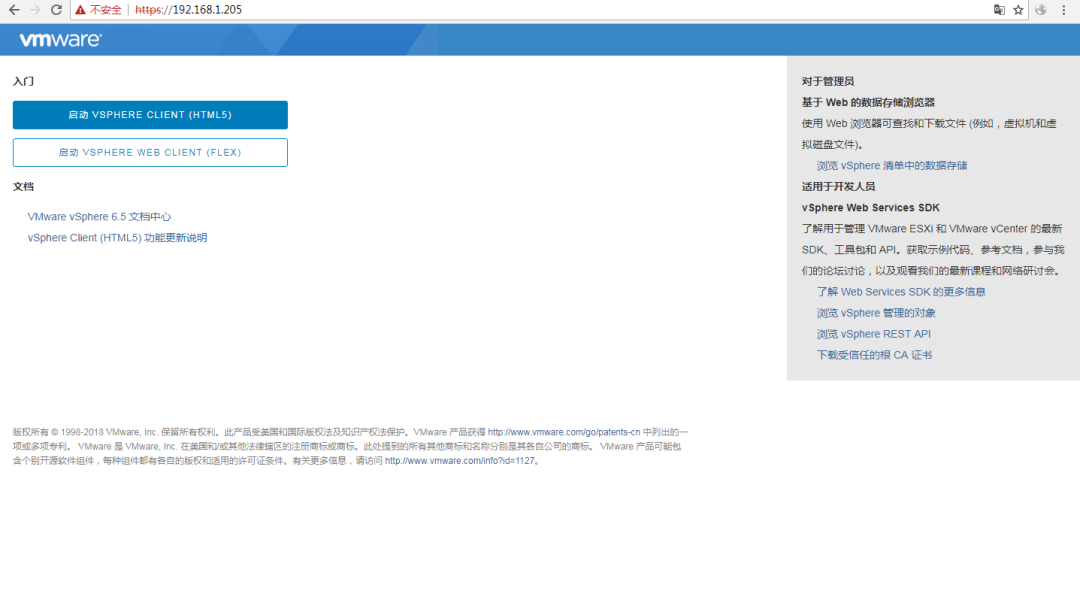Click the VMware logo in the header
Screen dimensions: 1080x606
[61, 40]
